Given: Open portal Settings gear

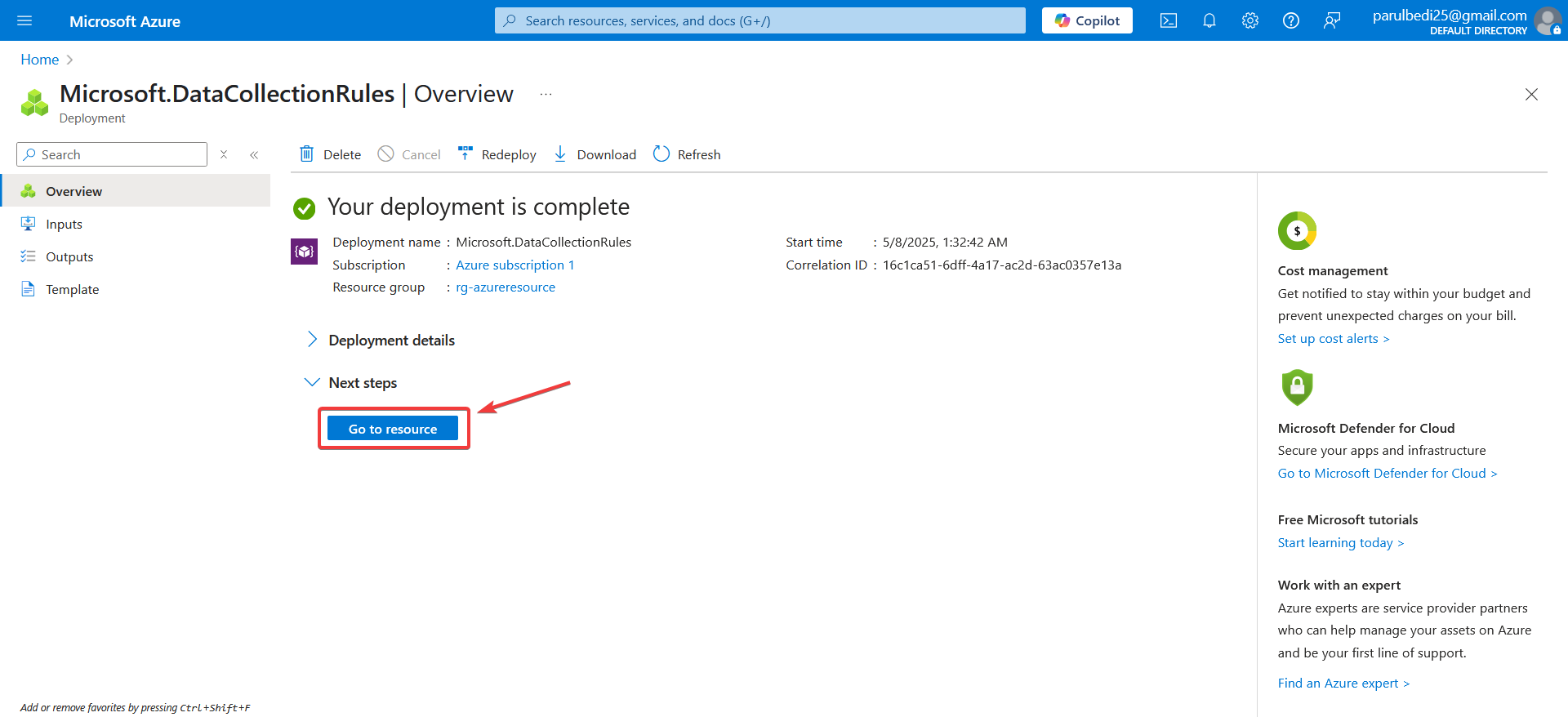Looking at the screenshot, I should pos(1250,20).
